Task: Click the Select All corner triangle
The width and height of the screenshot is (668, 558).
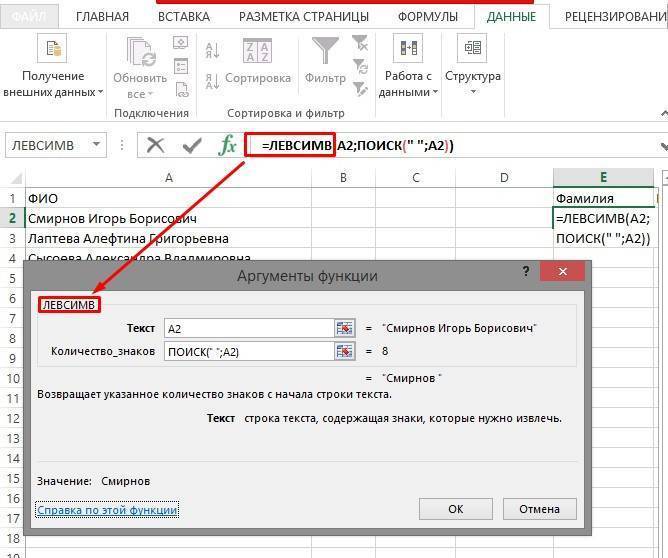Action: tap(16, 178)
